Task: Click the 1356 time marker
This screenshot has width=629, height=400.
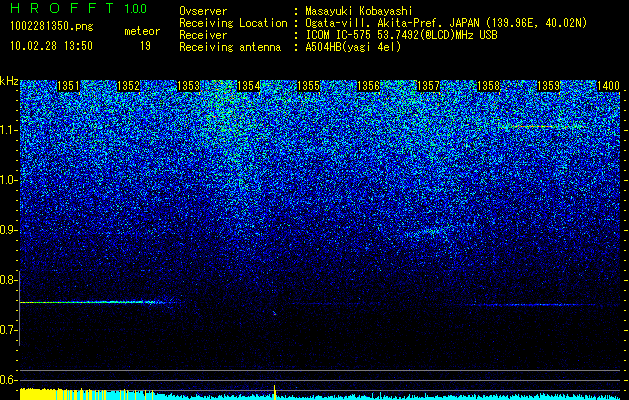Action: 368,86
